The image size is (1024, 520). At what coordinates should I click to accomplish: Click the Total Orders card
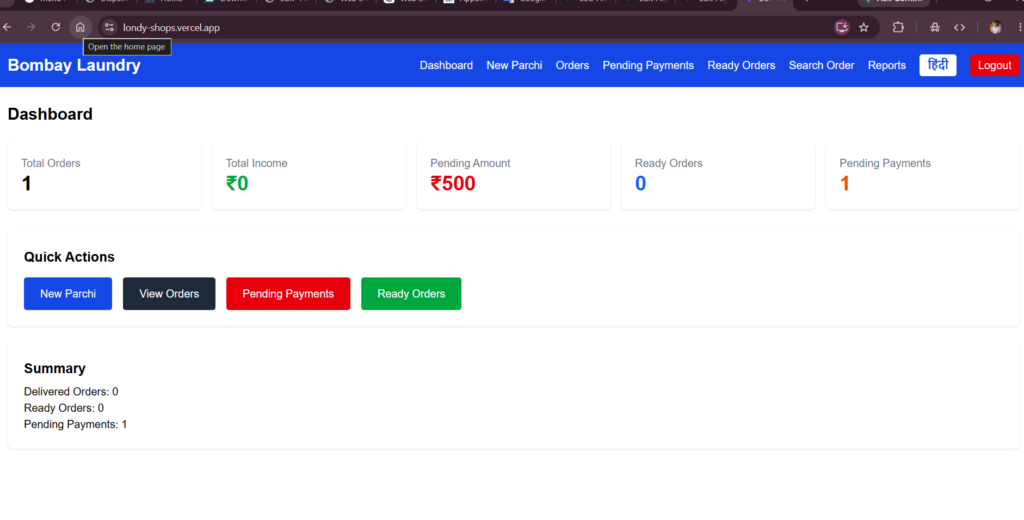point(104,176)
